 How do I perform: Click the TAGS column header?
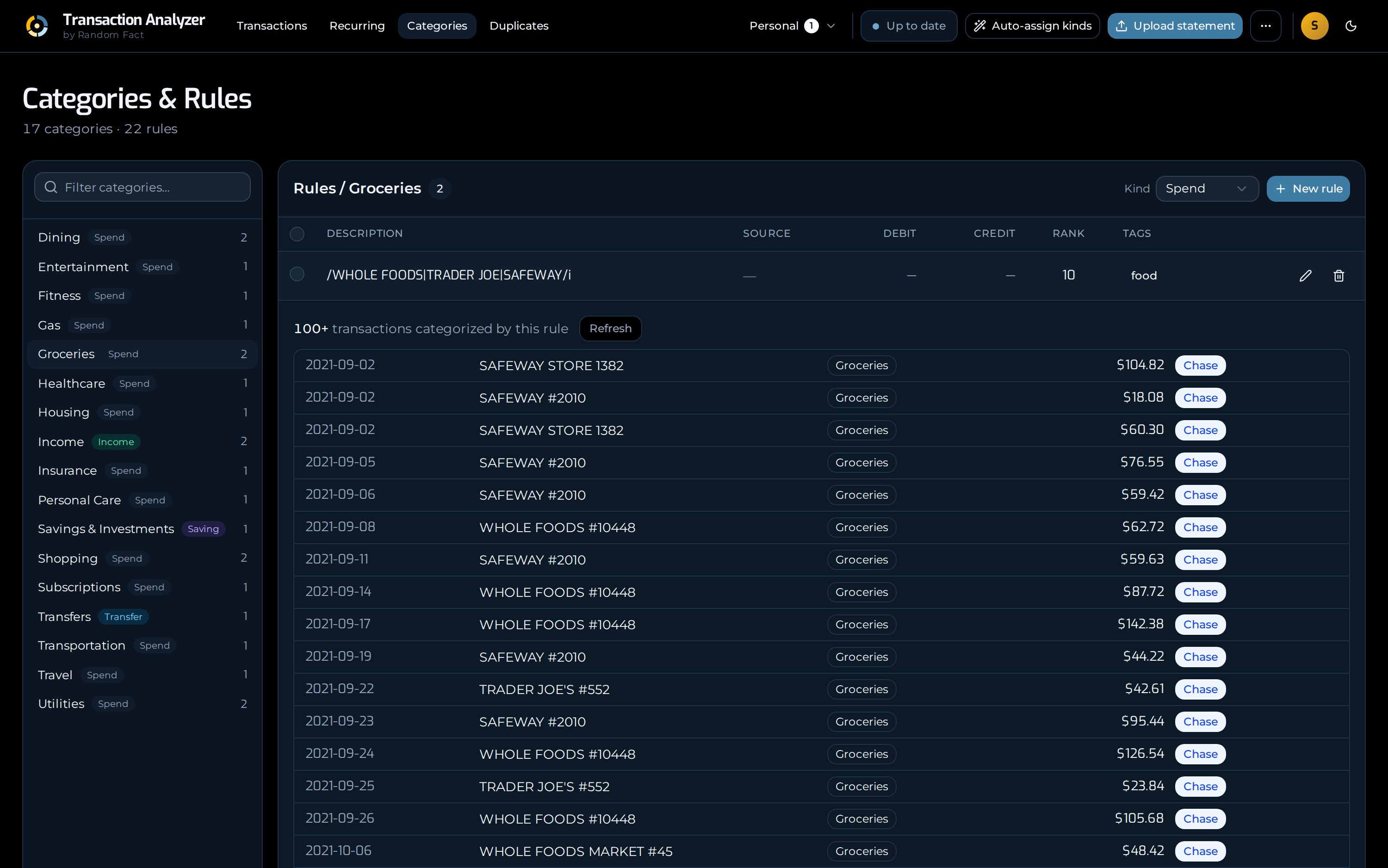pos(1137,234)
